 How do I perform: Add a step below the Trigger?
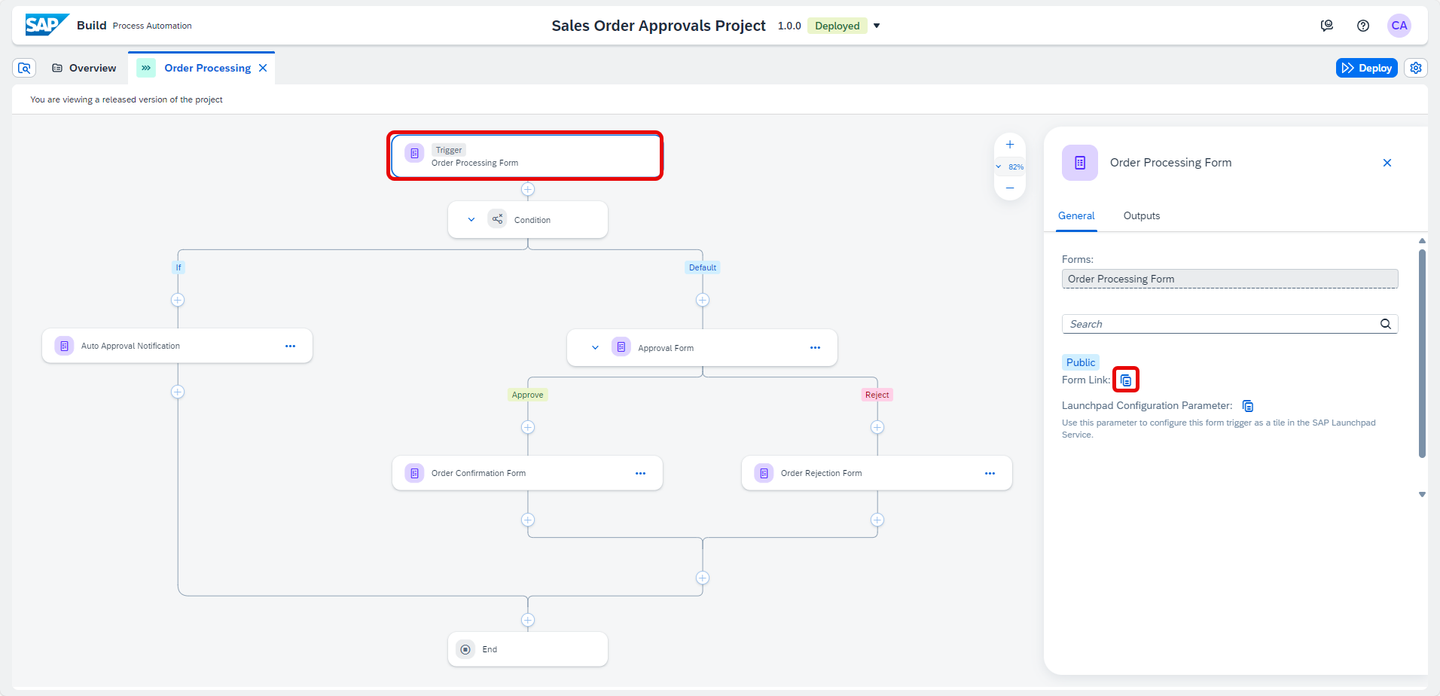point(528,189)
